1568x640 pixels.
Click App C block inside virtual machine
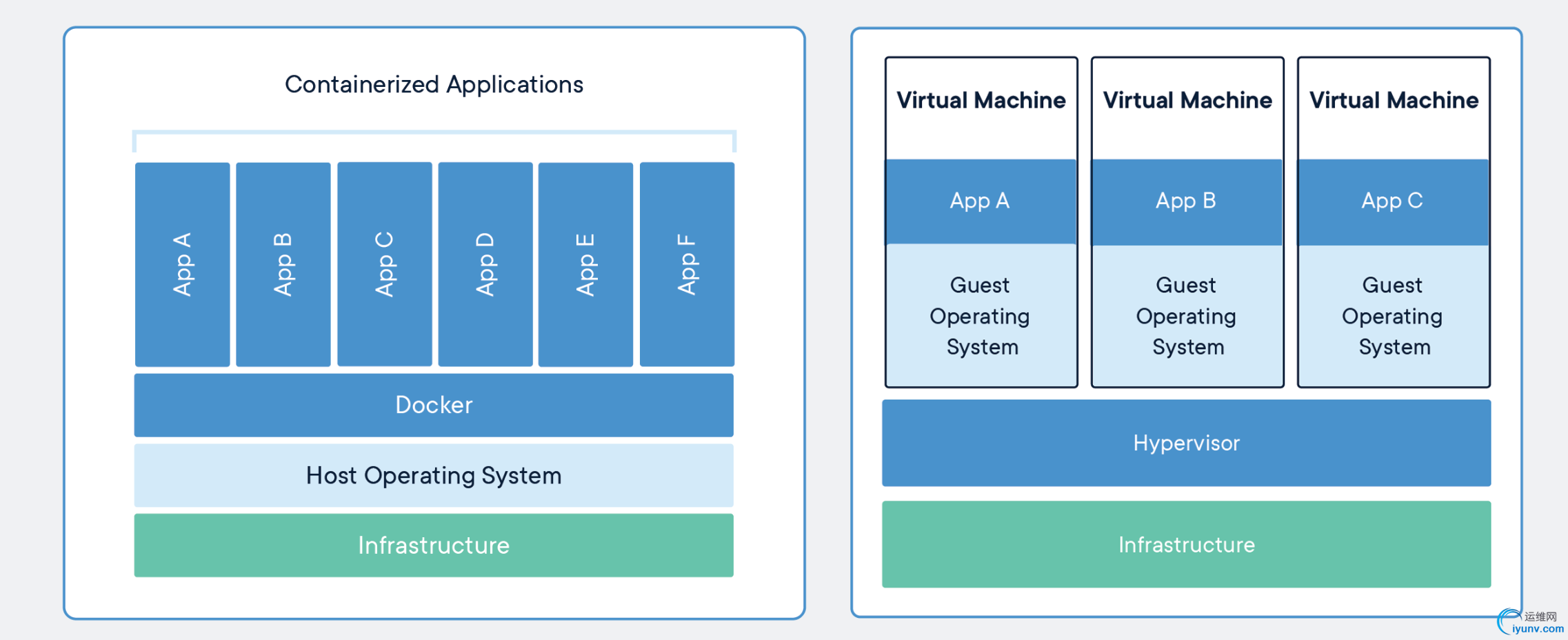[1394, 201]
